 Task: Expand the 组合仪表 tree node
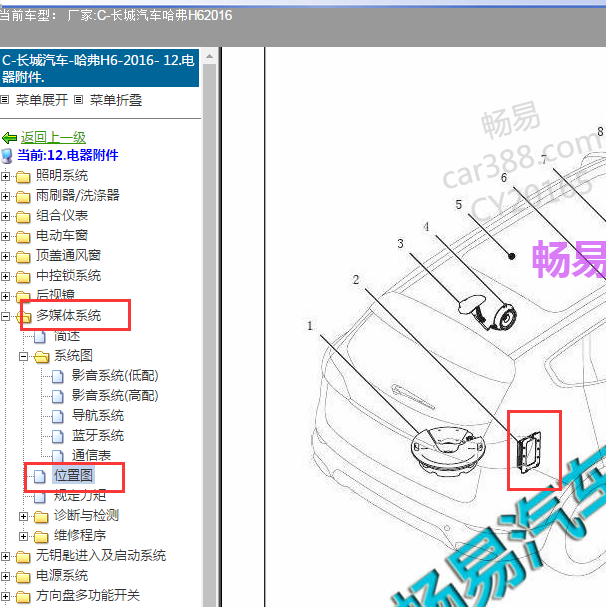click(x=5, y=216)
